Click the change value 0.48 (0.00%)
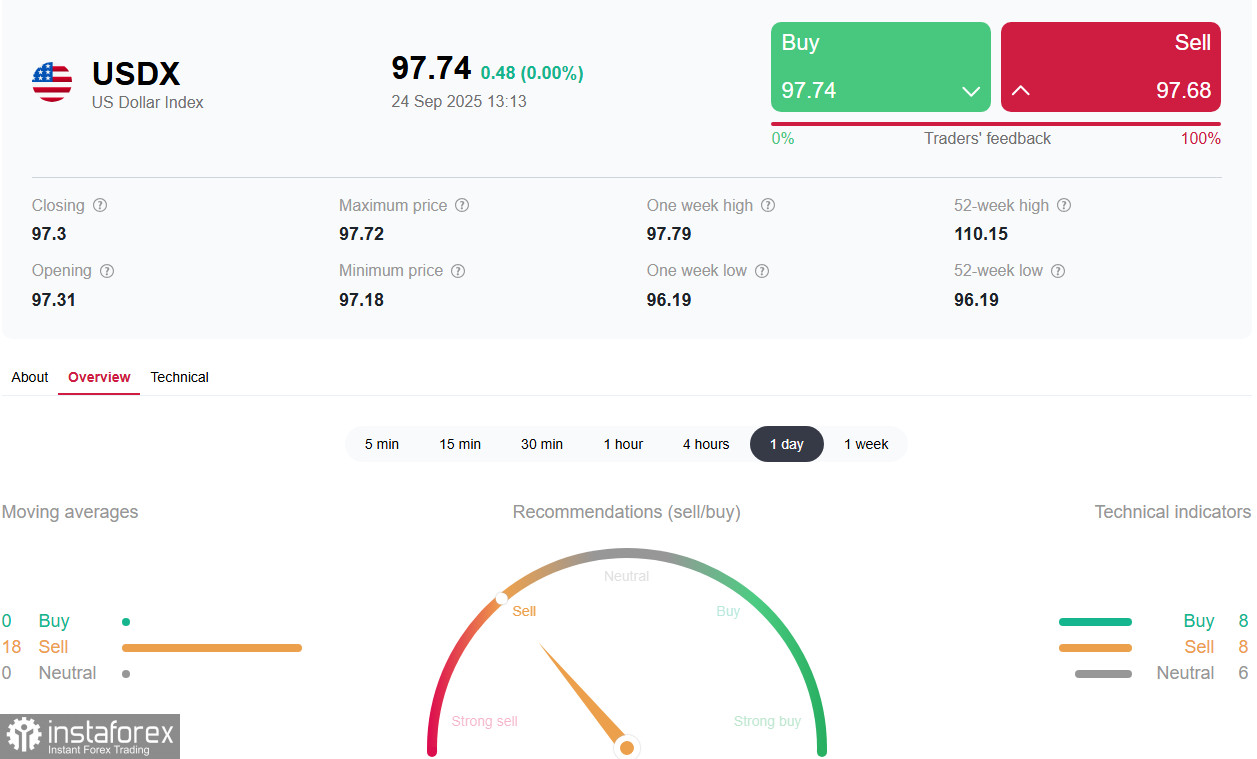The height and width of the screenshot is (759, 1257). (532, 73)
